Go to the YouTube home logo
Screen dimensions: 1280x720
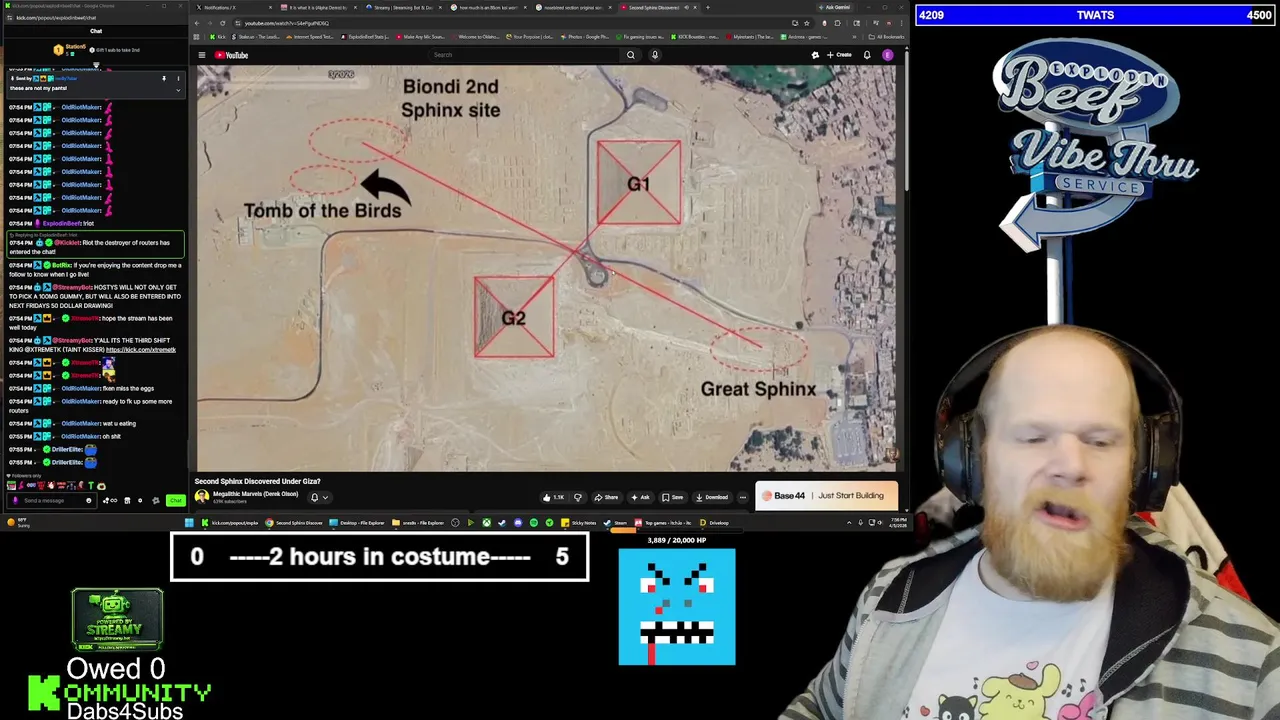click(231, 55)
